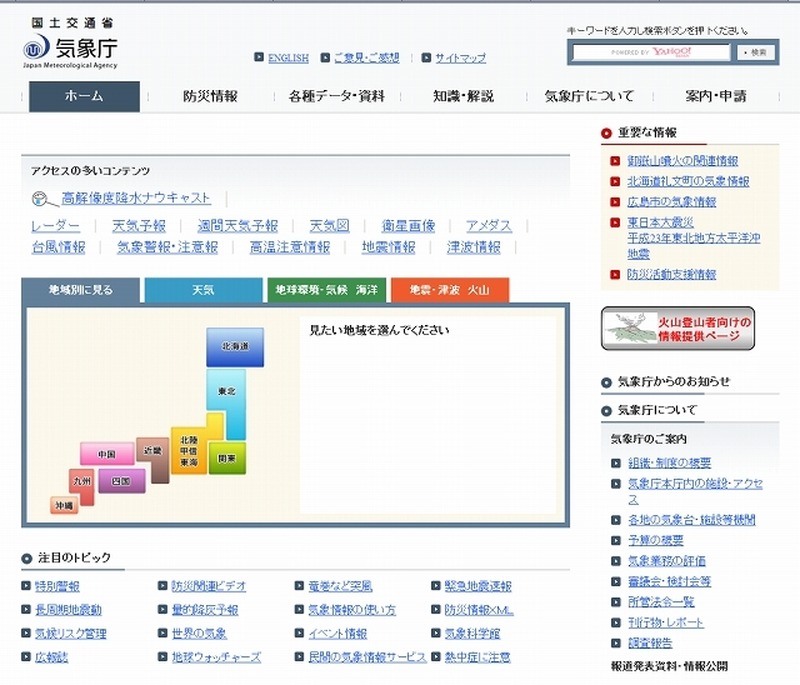Switch to the 地震・津波 火山 tab
Image resolution: width=800 pixels, height=685 pixels.
(x=449, y=290)
